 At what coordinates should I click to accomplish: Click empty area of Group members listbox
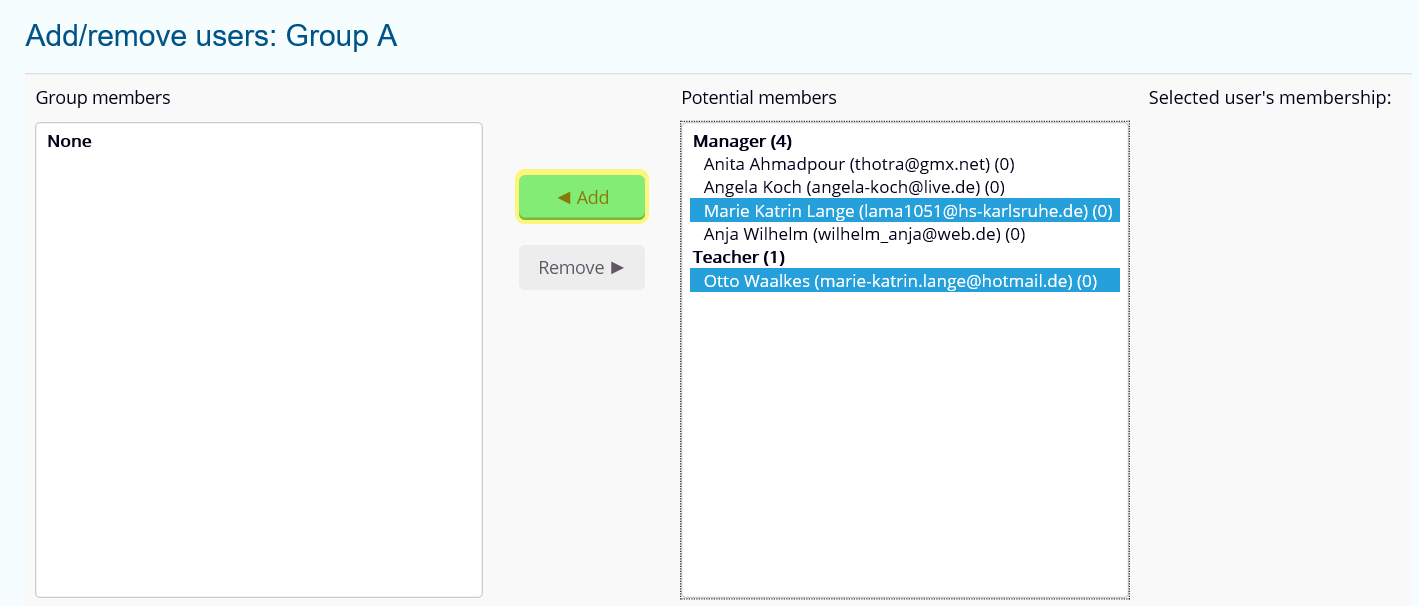click(258, 380)
